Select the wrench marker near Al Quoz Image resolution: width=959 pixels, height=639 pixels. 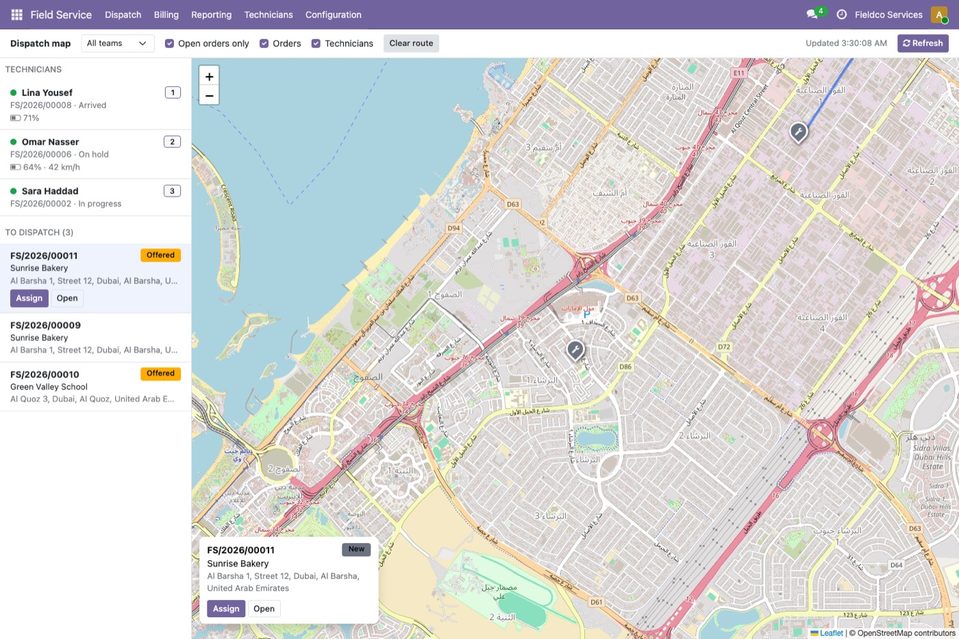click(798, 132)
